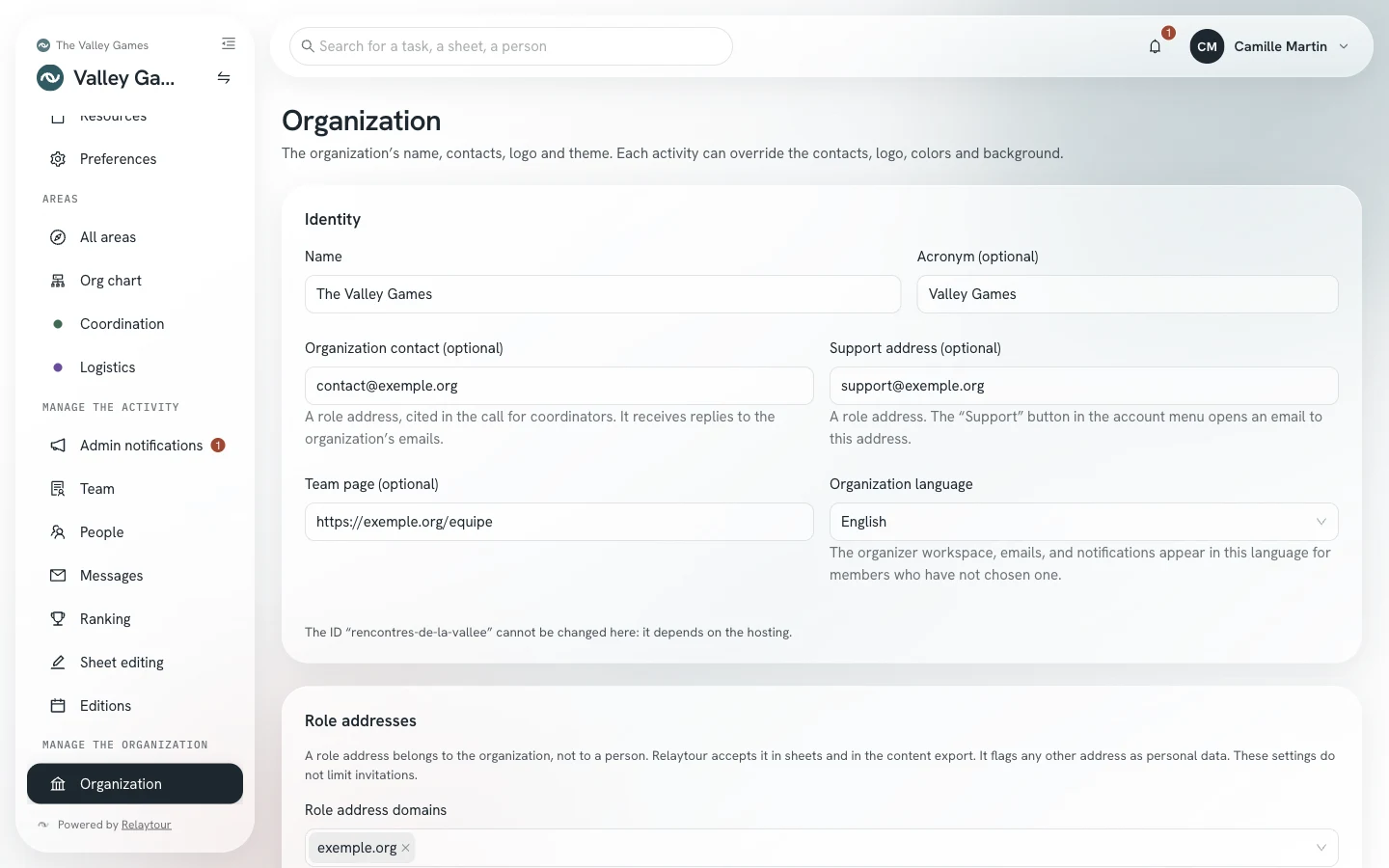Click the search field

(511, 46)
